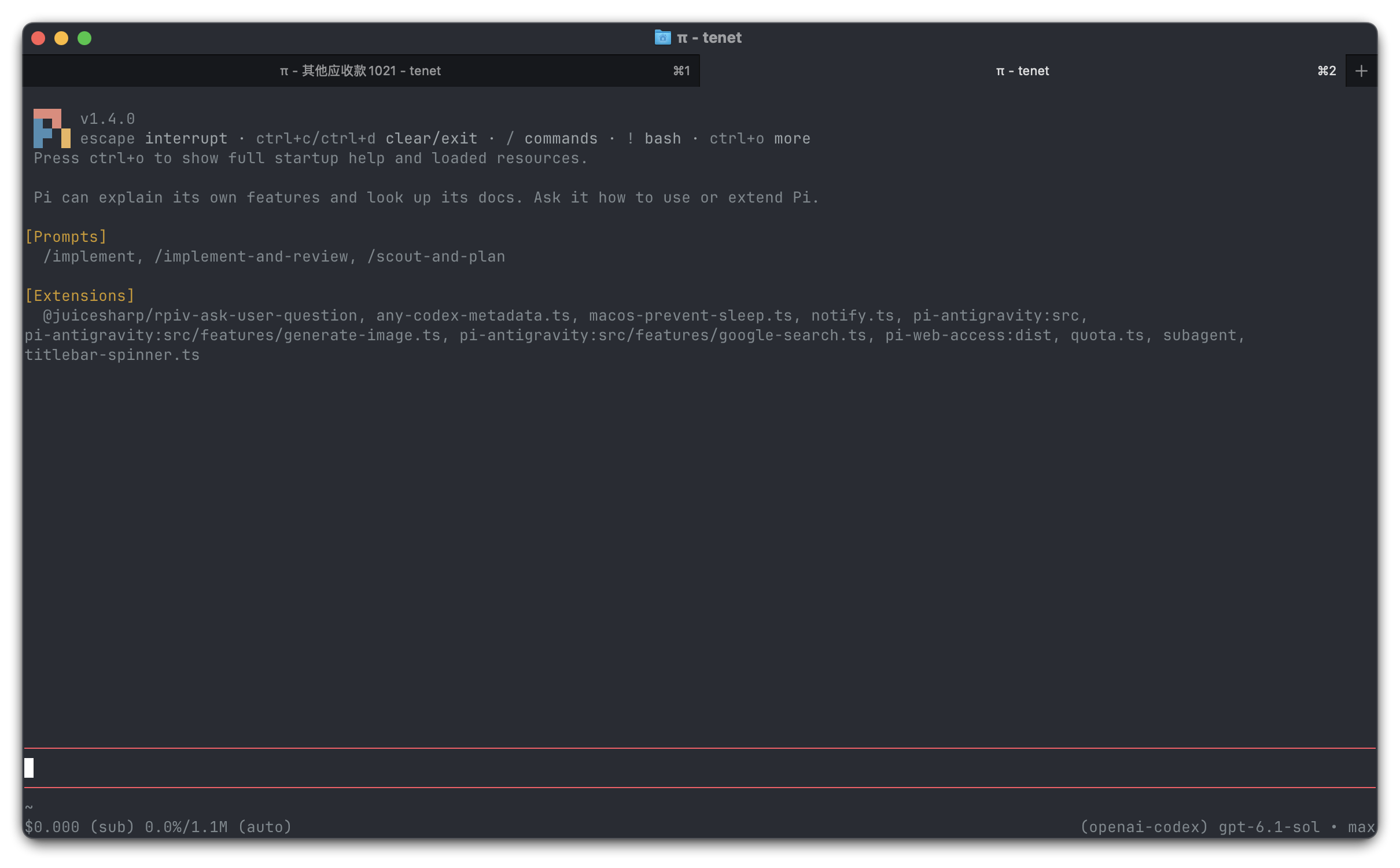Click the '! bash' hint
This screenshot has height=868, width=1400.
(x=654, y=138)
